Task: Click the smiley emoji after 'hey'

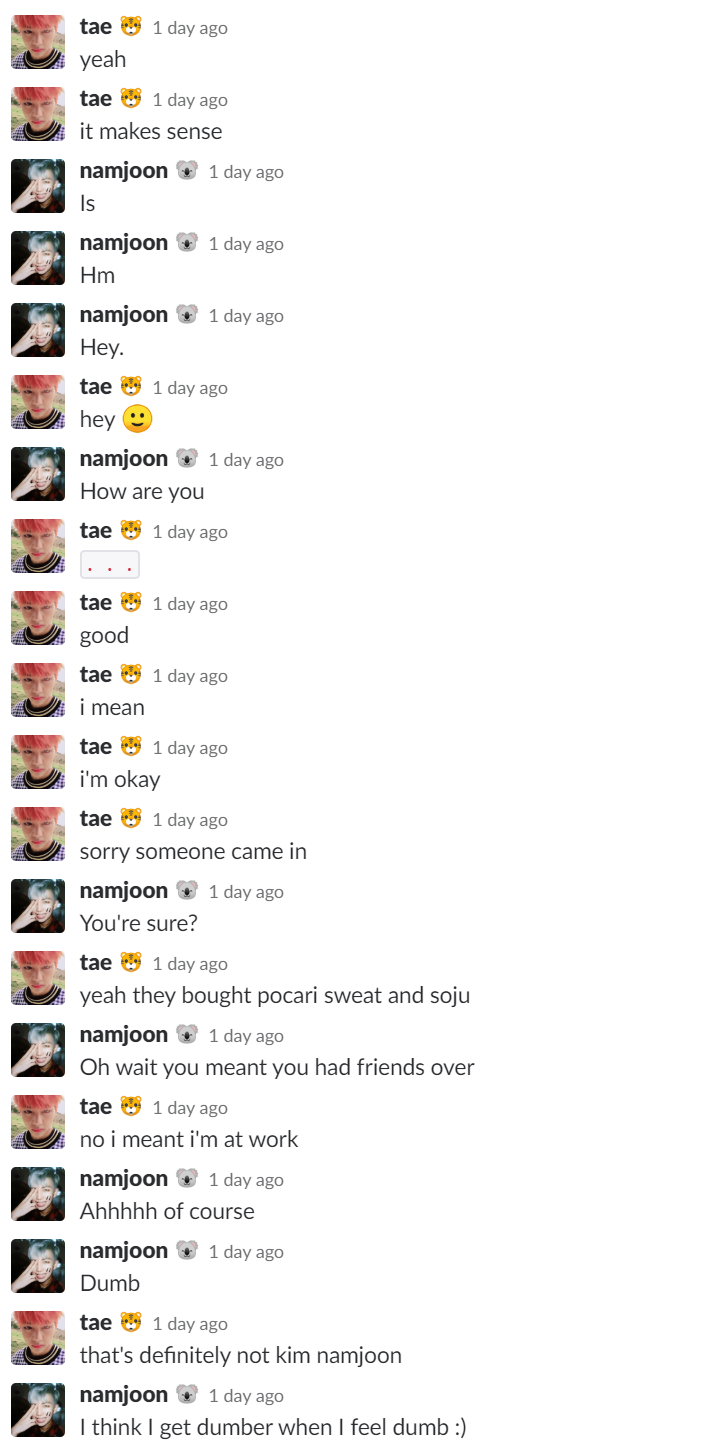Action: click(x=137, y=419)
